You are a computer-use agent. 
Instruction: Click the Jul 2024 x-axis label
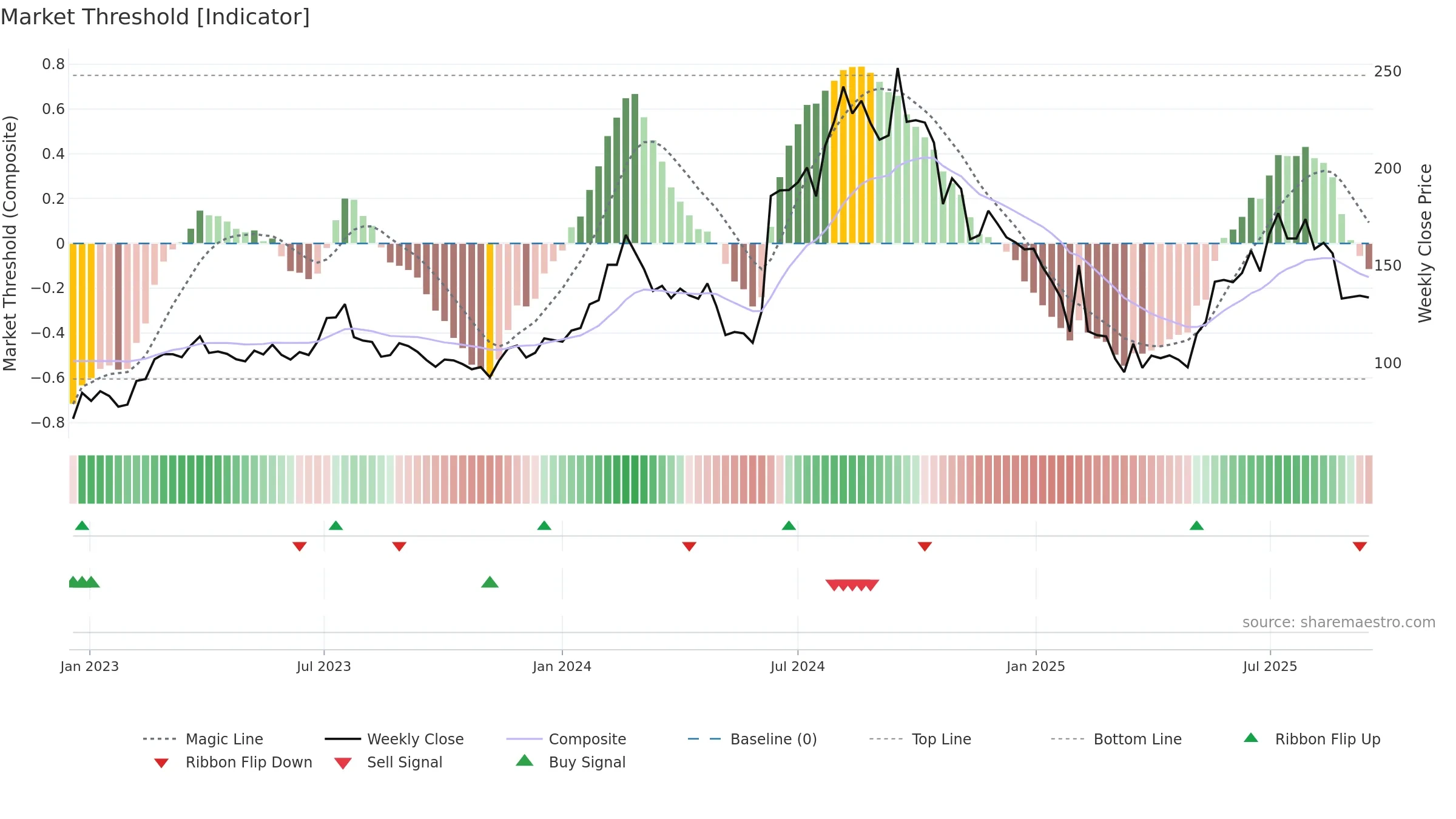798,666
